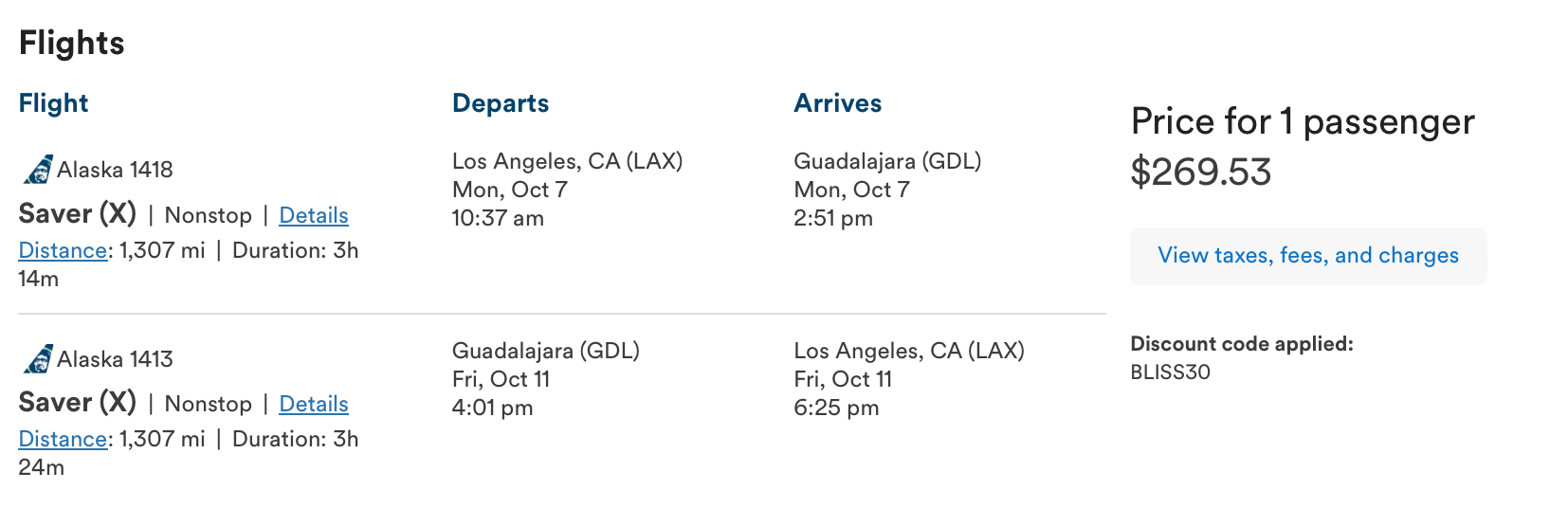Click the $269.53 price amount

pyautogui.click(x=1200, y=172)
